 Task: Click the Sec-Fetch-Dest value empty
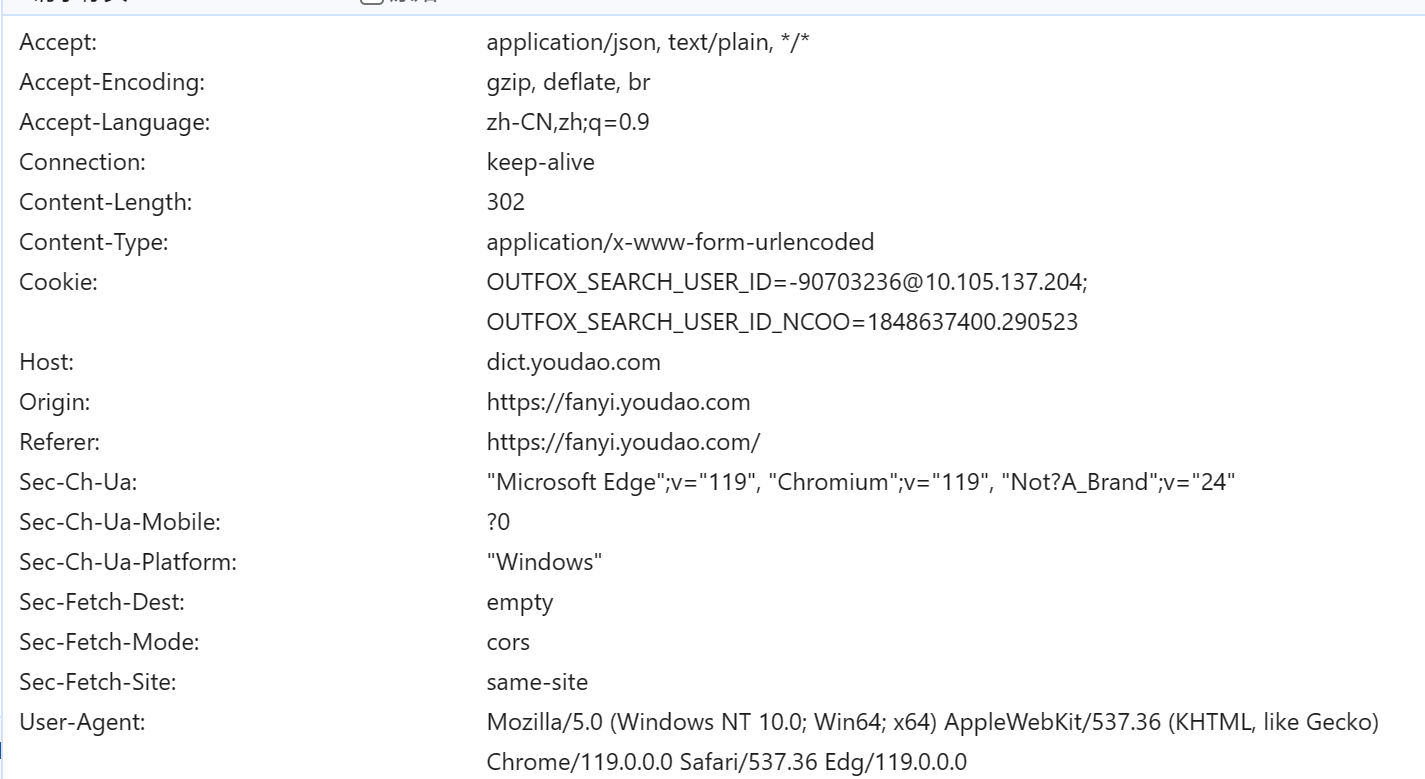point(519,602)
